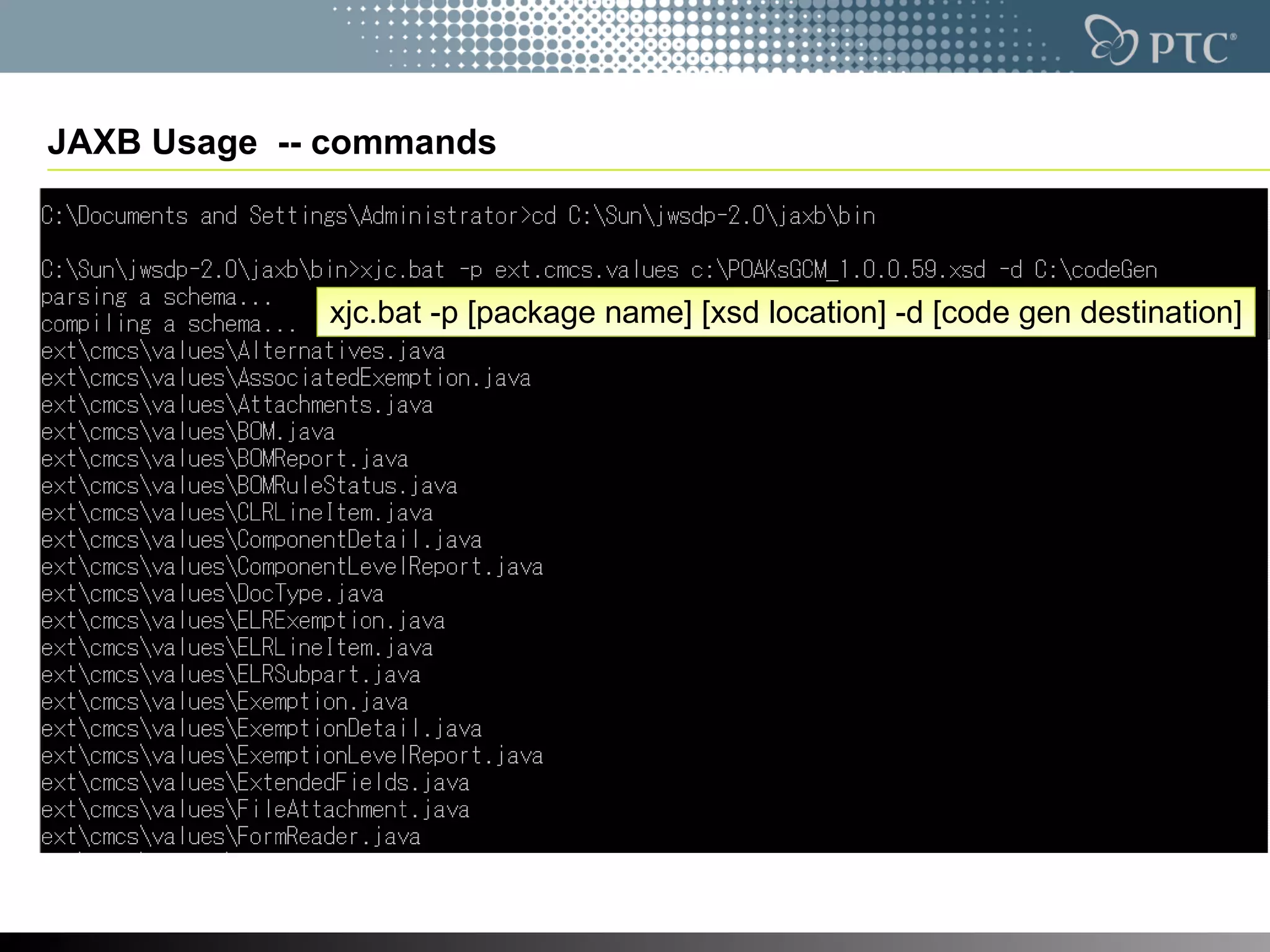Viewport: 1270px width, 952px height.
Task: Select the BOM.java output line
Action: 188,432
